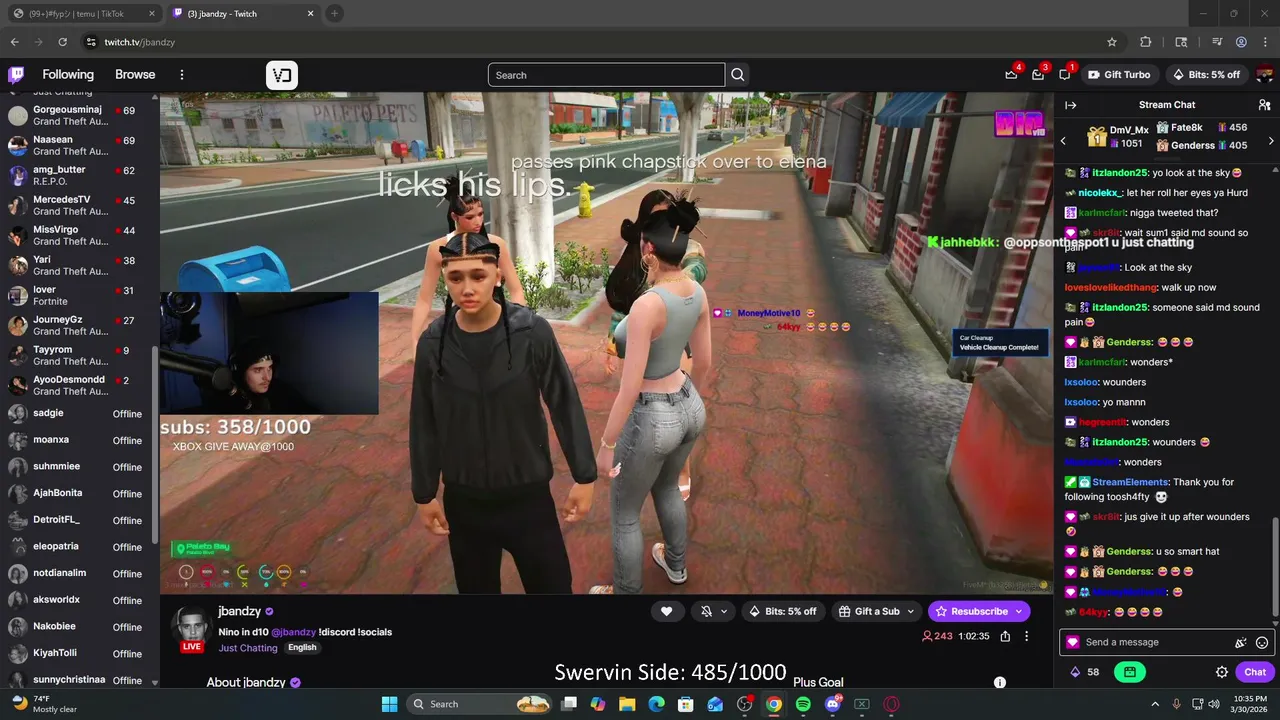The width and height of the screenshot is (1280, 720).
Task: Open Discord from the taskbar
Action: (x=832, y=704)
